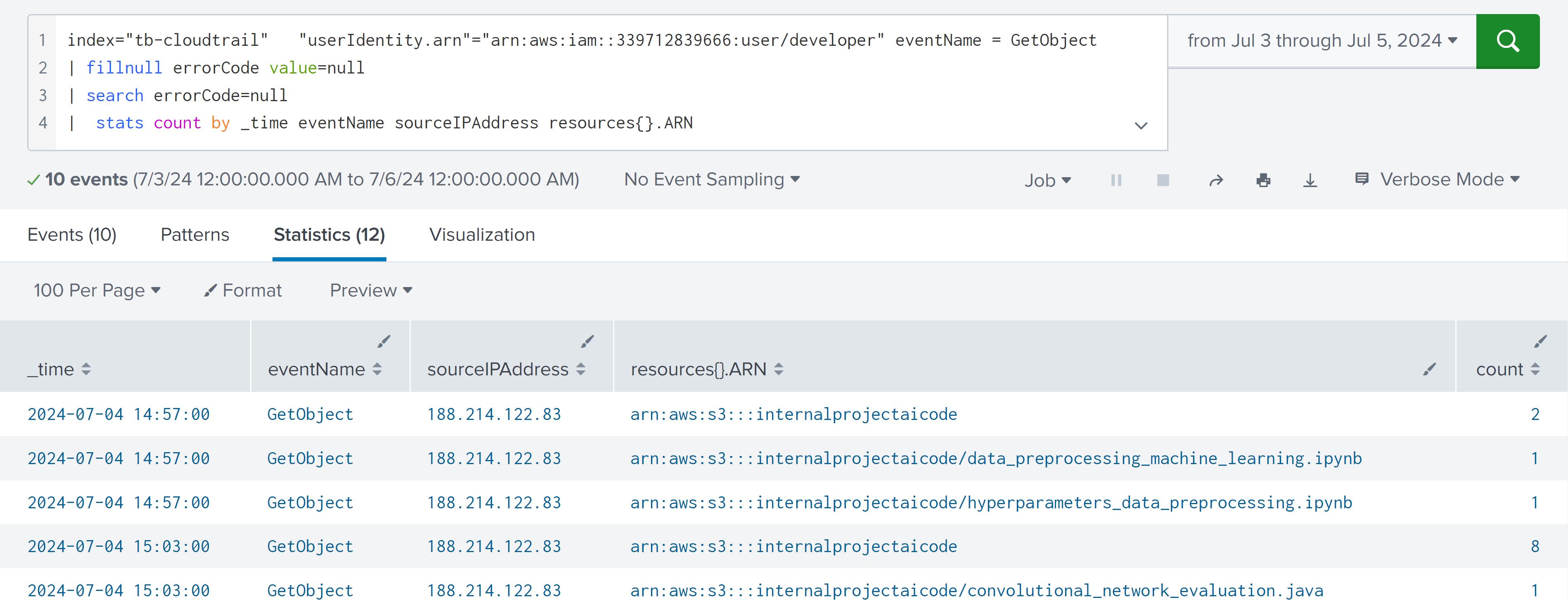Export results with download icon
The height and width of the screenshot is (600, 1568).
coord(1310,180)
